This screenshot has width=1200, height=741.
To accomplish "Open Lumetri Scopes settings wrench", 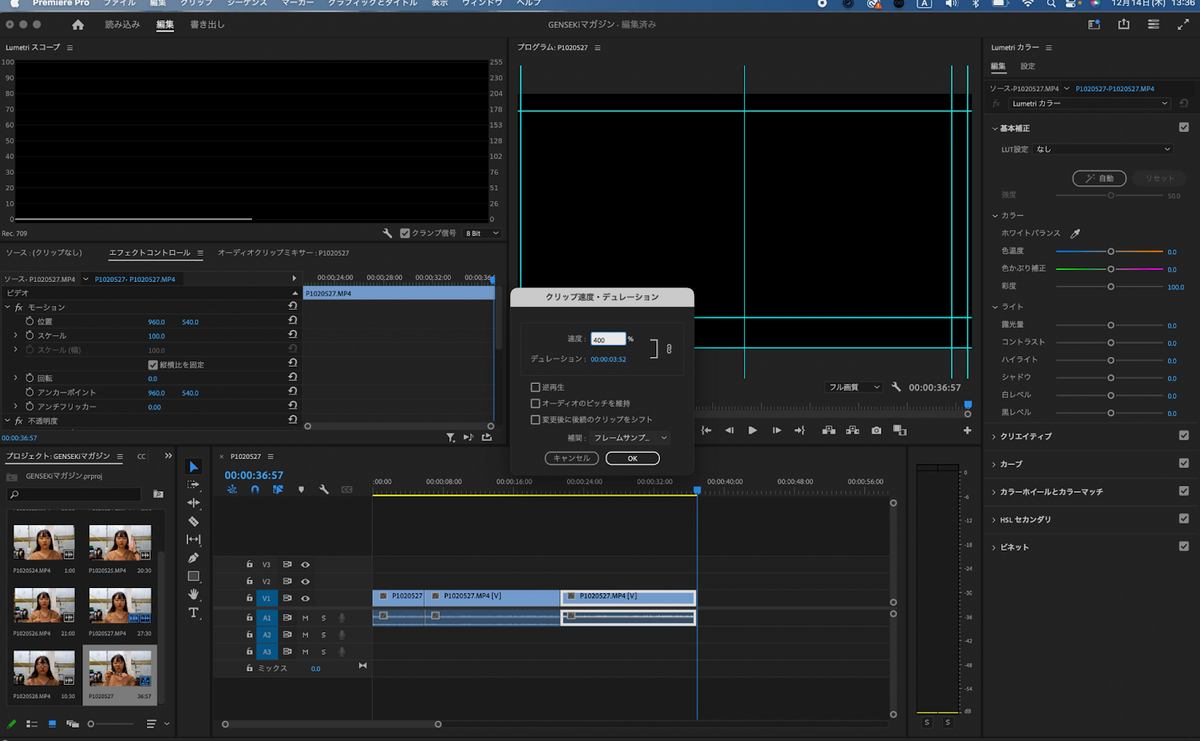I will pyautogui.click(x=387, y=233).
